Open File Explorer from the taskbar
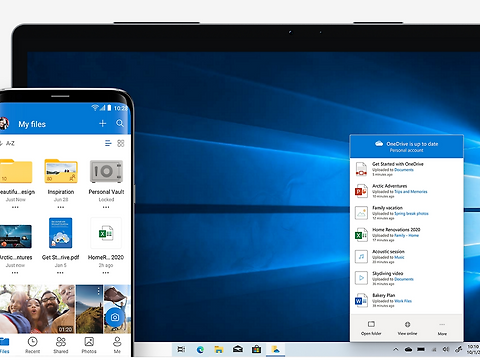This screenshot has width=480, height=360. pyautogui.click(x=219, y=349)
